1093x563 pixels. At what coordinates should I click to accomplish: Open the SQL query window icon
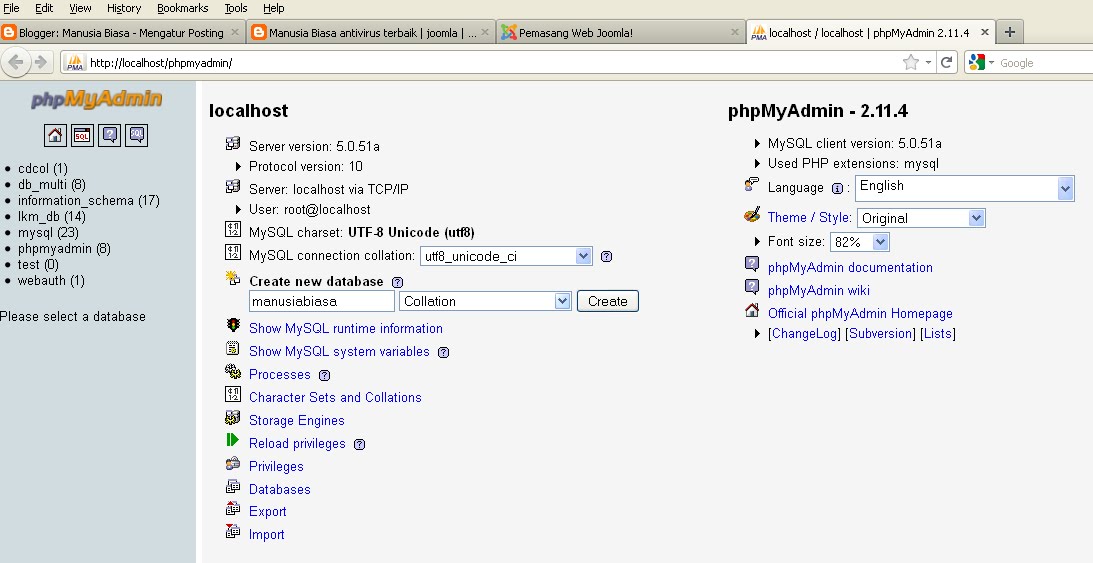coord(82,135)
